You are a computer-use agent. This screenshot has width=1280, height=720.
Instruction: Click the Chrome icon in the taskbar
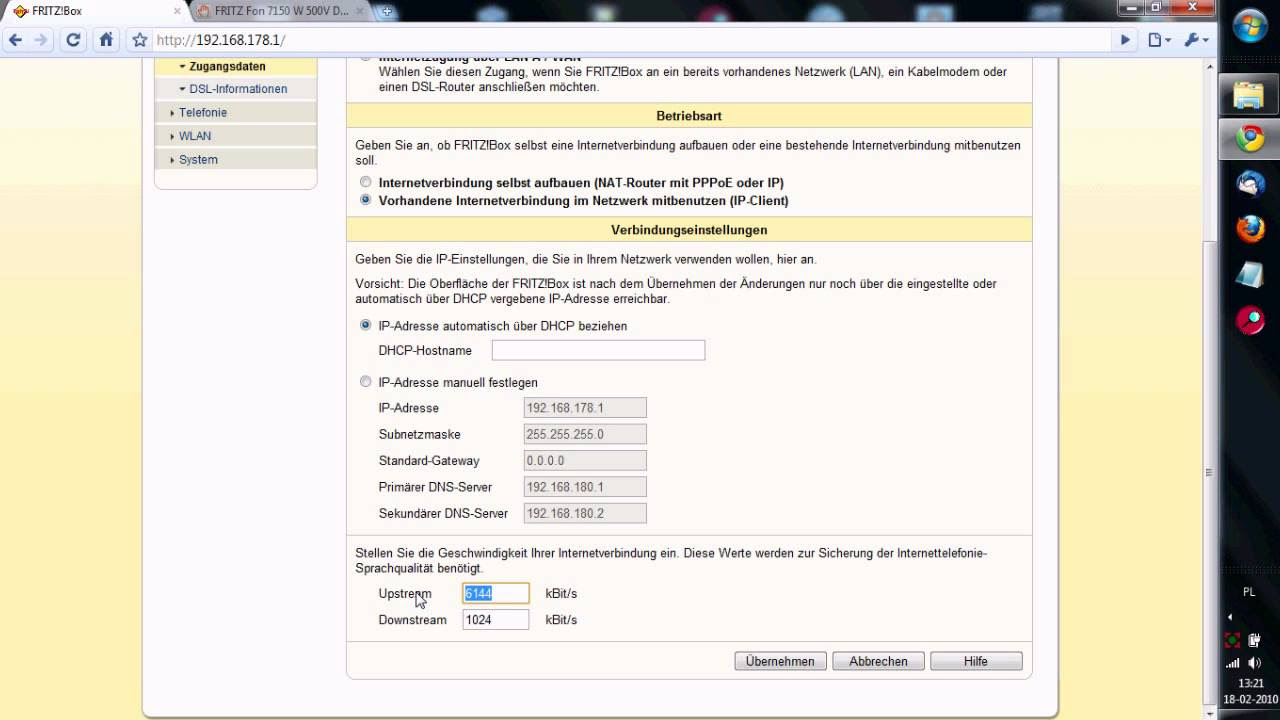point(1250,138)
